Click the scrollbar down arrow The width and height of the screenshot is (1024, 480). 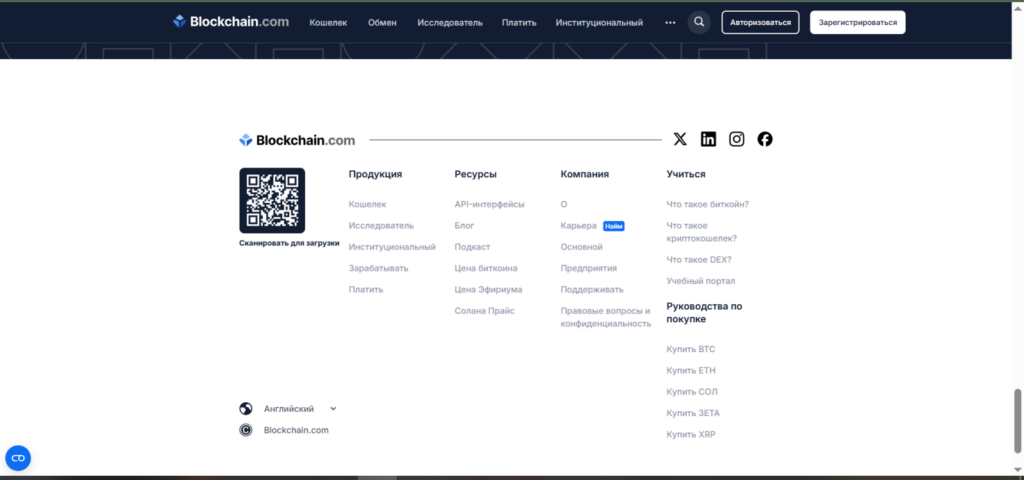[x=1017, y=470]
